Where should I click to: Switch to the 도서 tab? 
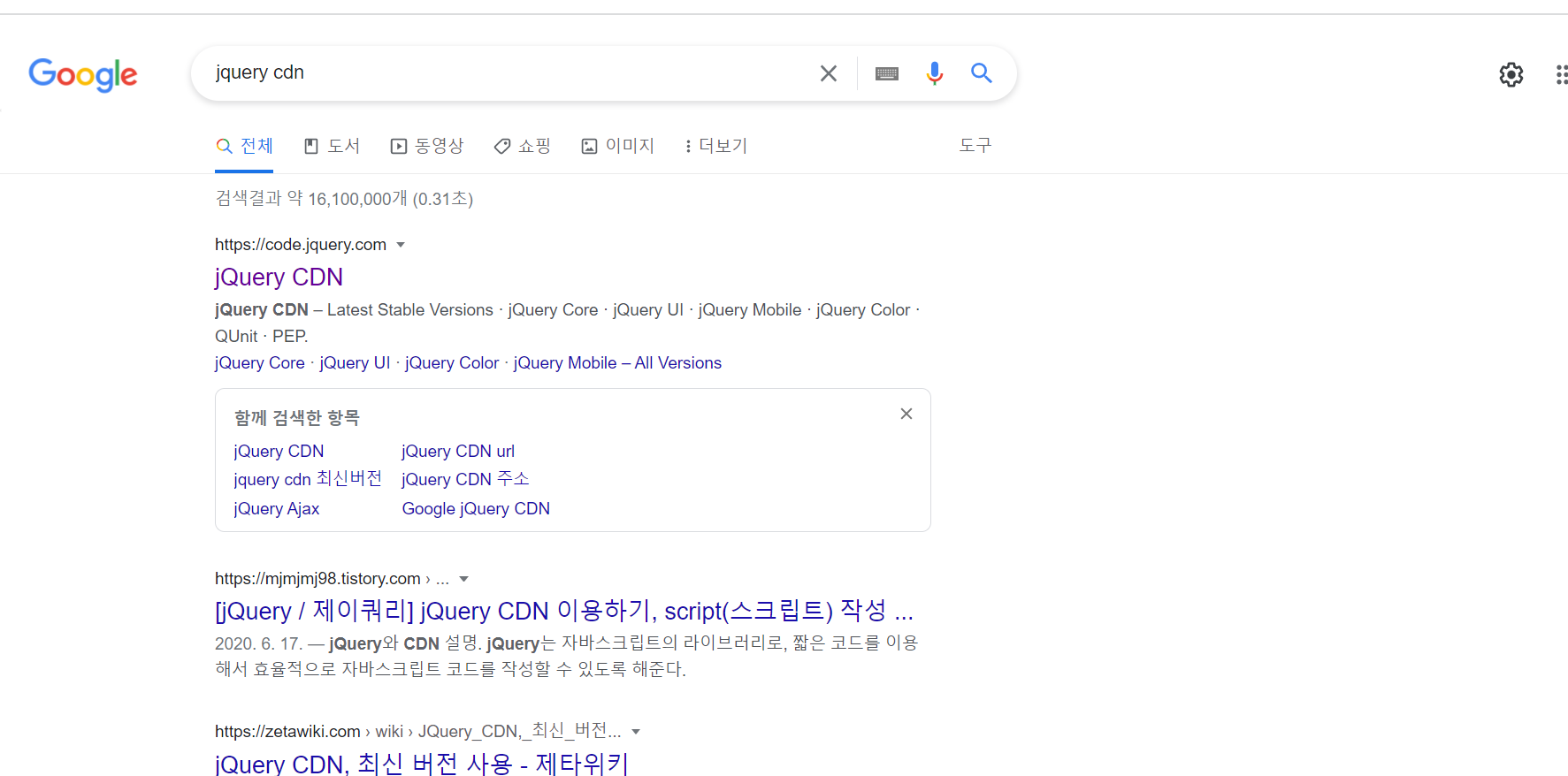(332, 146)
